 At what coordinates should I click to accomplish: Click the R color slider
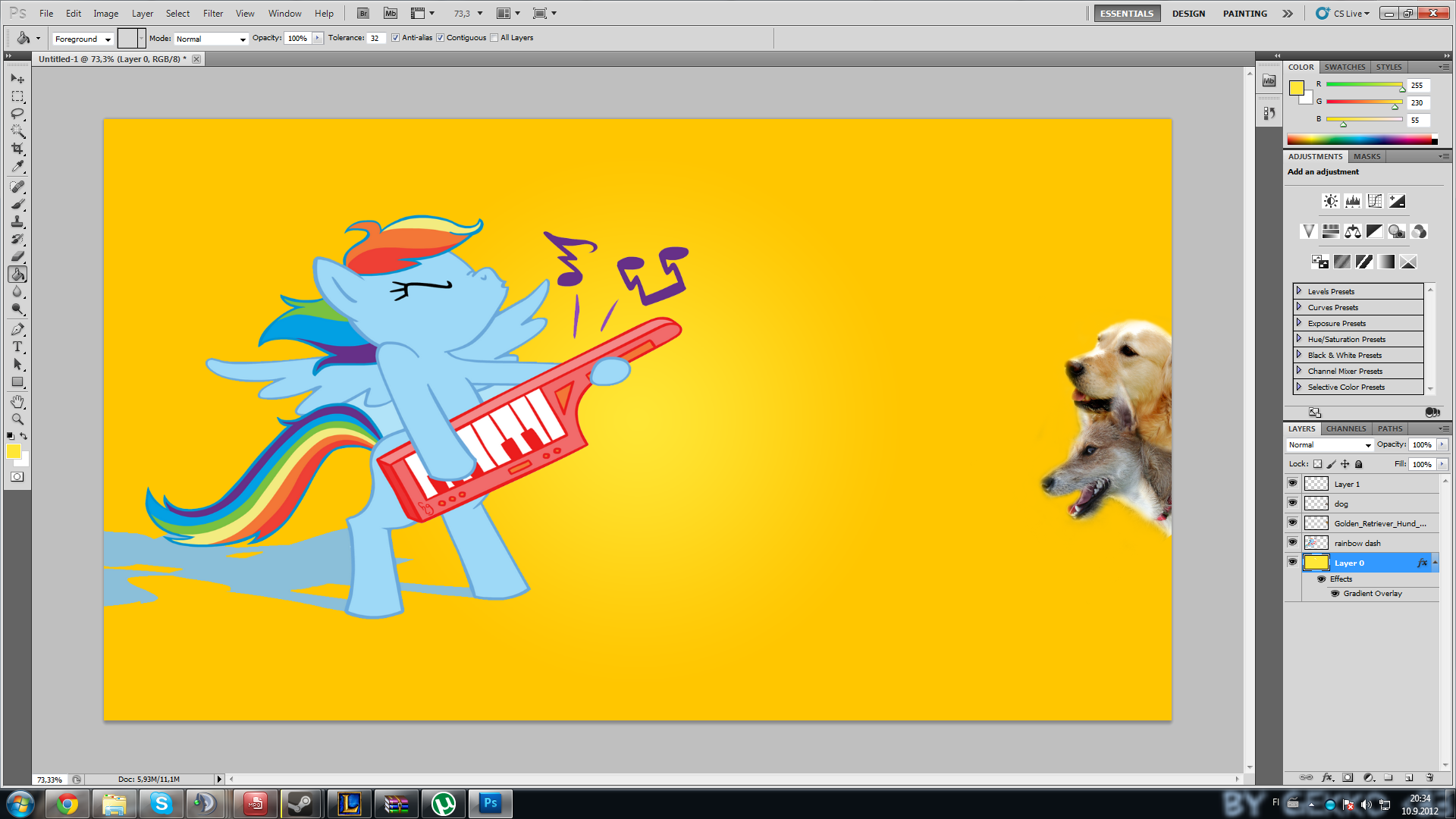point(1364,85)
